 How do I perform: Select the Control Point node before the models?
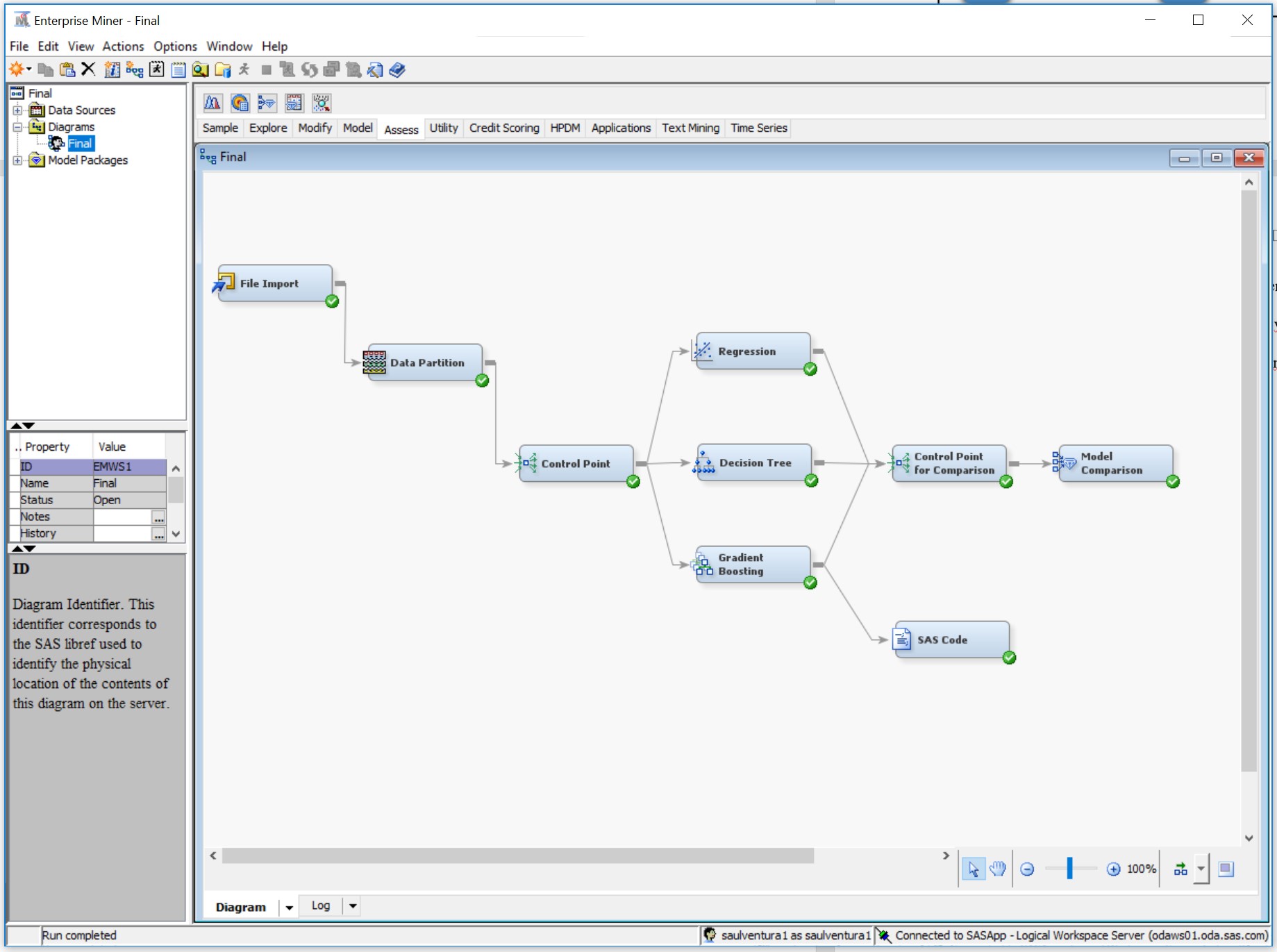coord(576,463)
